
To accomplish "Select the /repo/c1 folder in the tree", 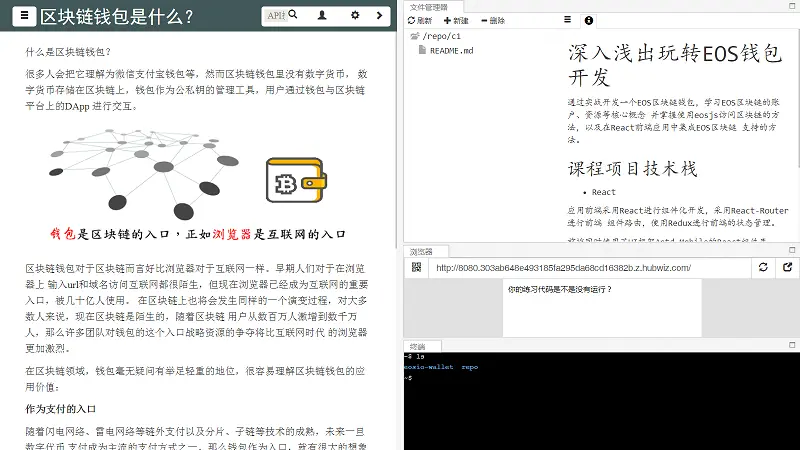I will (436, 36).
